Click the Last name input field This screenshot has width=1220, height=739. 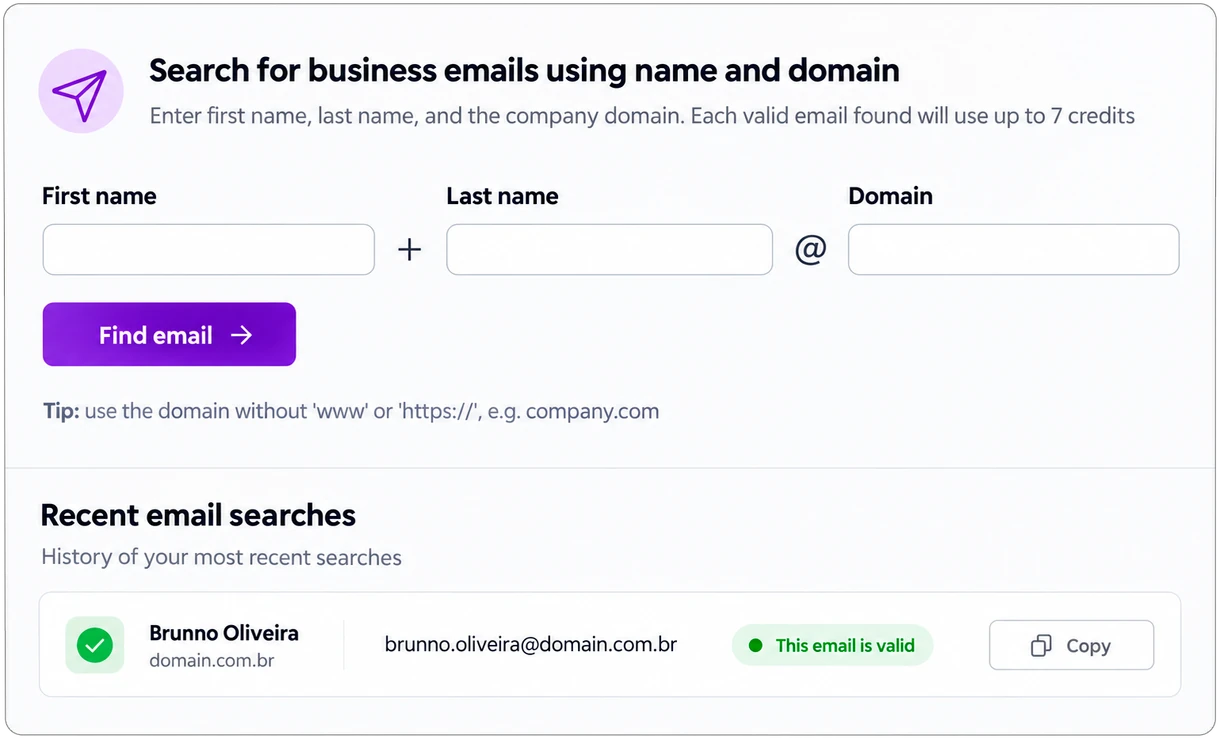(609, 249)
